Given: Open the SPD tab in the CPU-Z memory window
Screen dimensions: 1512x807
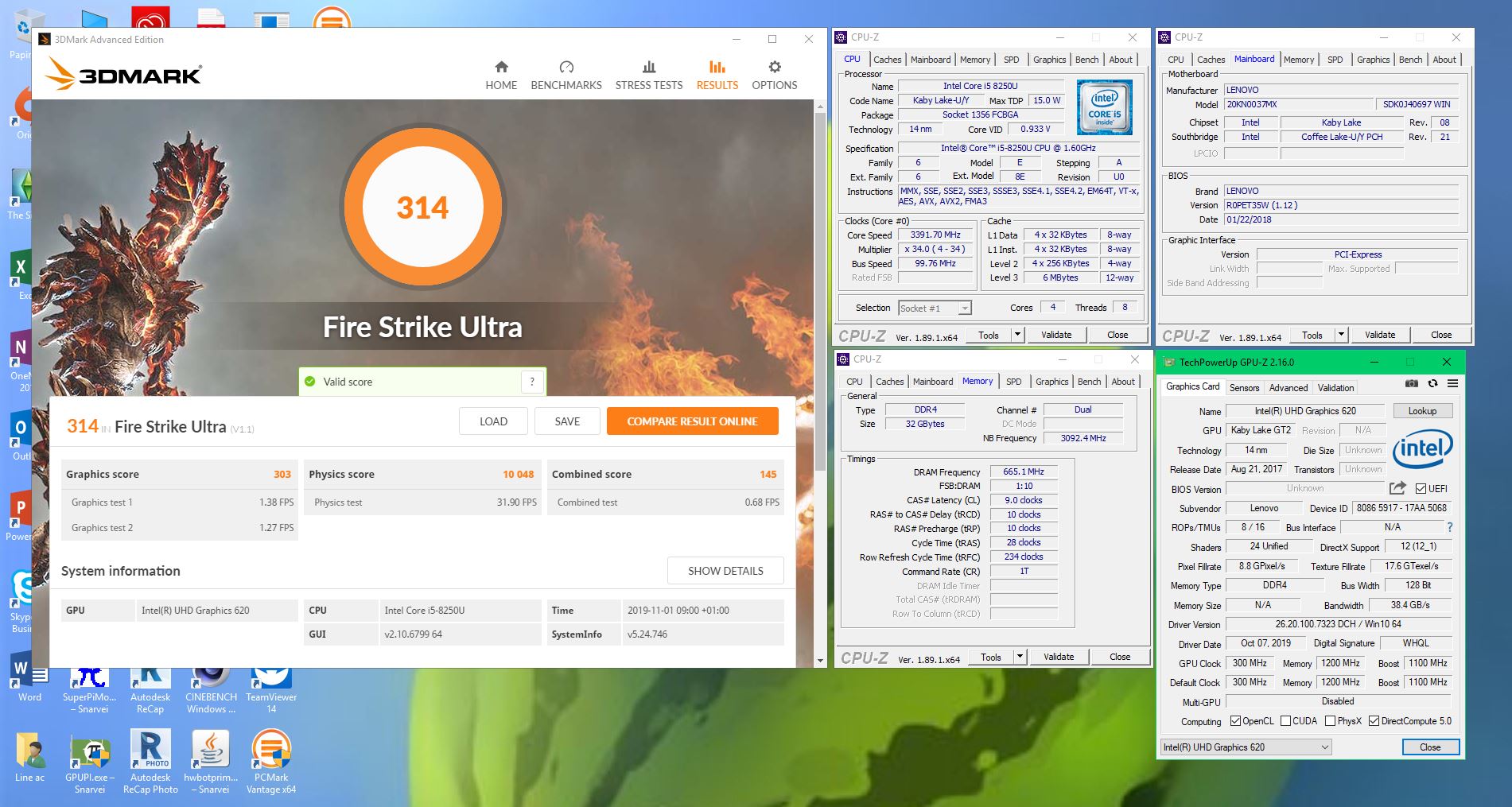Looking at the screenshot, I should [1014, 382].
